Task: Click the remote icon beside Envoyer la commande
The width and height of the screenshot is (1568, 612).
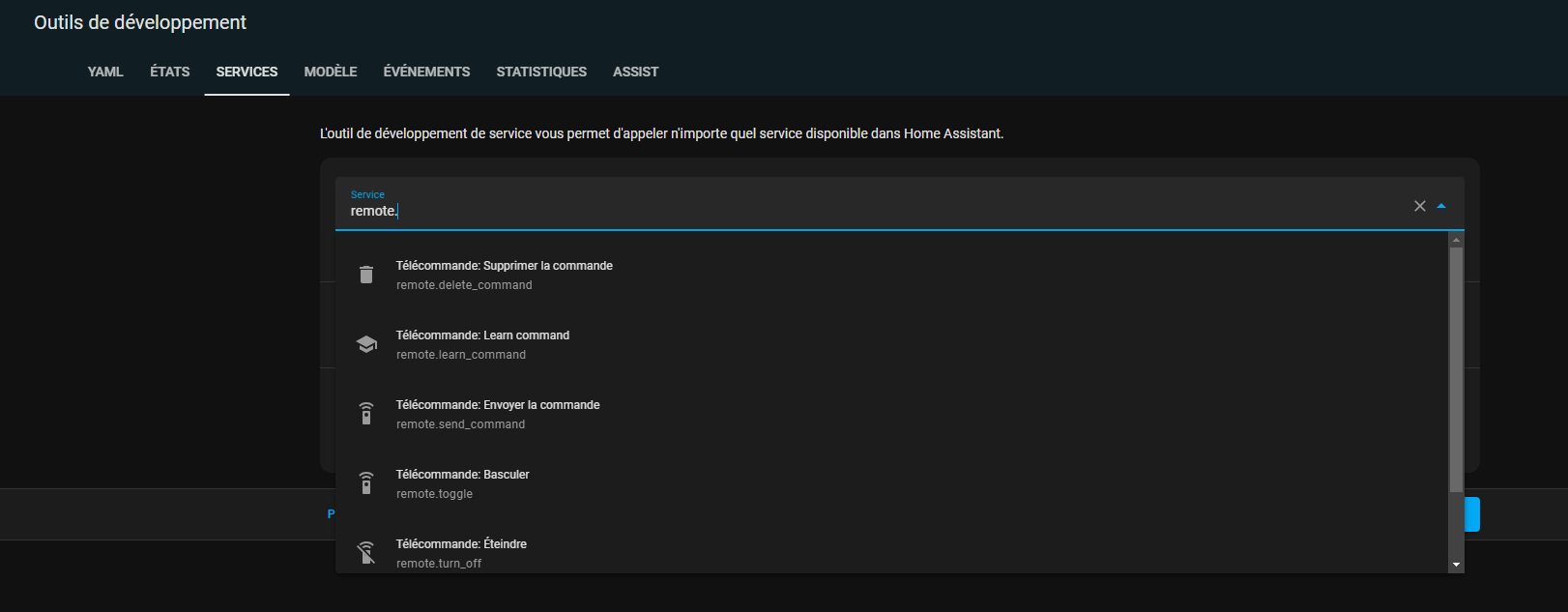Action: 366,414
